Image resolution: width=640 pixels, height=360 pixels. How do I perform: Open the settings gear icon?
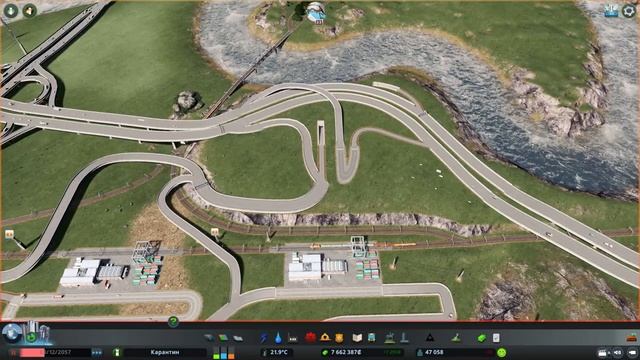[629, 11]
